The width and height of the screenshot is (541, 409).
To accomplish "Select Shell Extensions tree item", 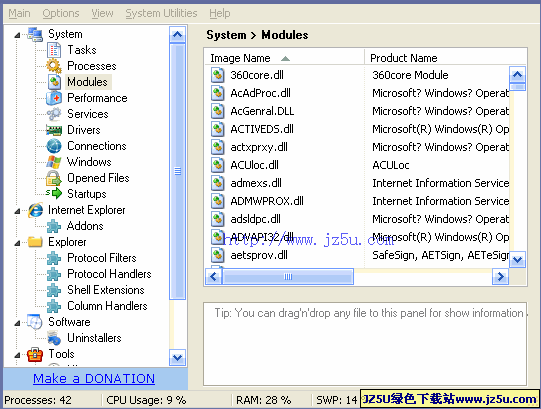I will [106, 290].
